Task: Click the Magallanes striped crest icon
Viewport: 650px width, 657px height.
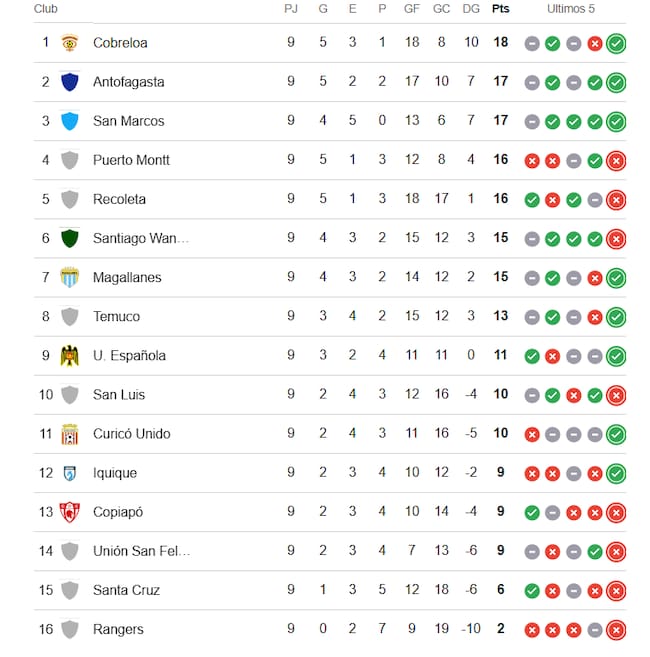Action: coord(69,277)
